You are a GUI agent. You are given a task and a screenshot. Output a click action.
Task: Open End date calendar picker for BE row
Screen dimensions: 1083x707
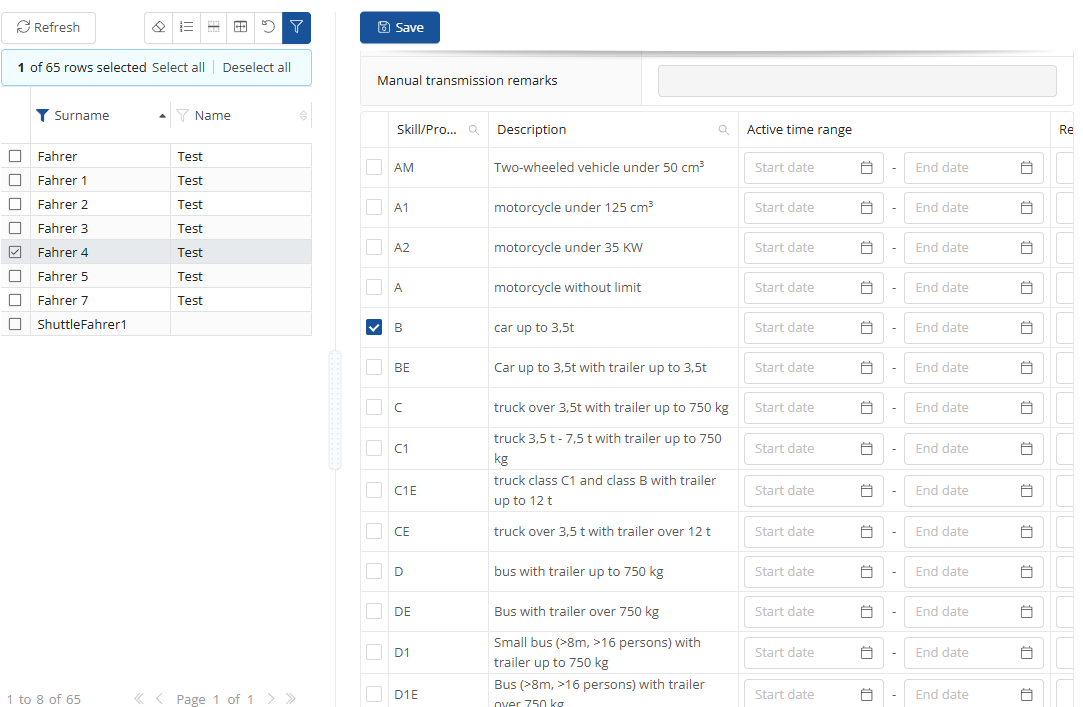click(1026, 368)
